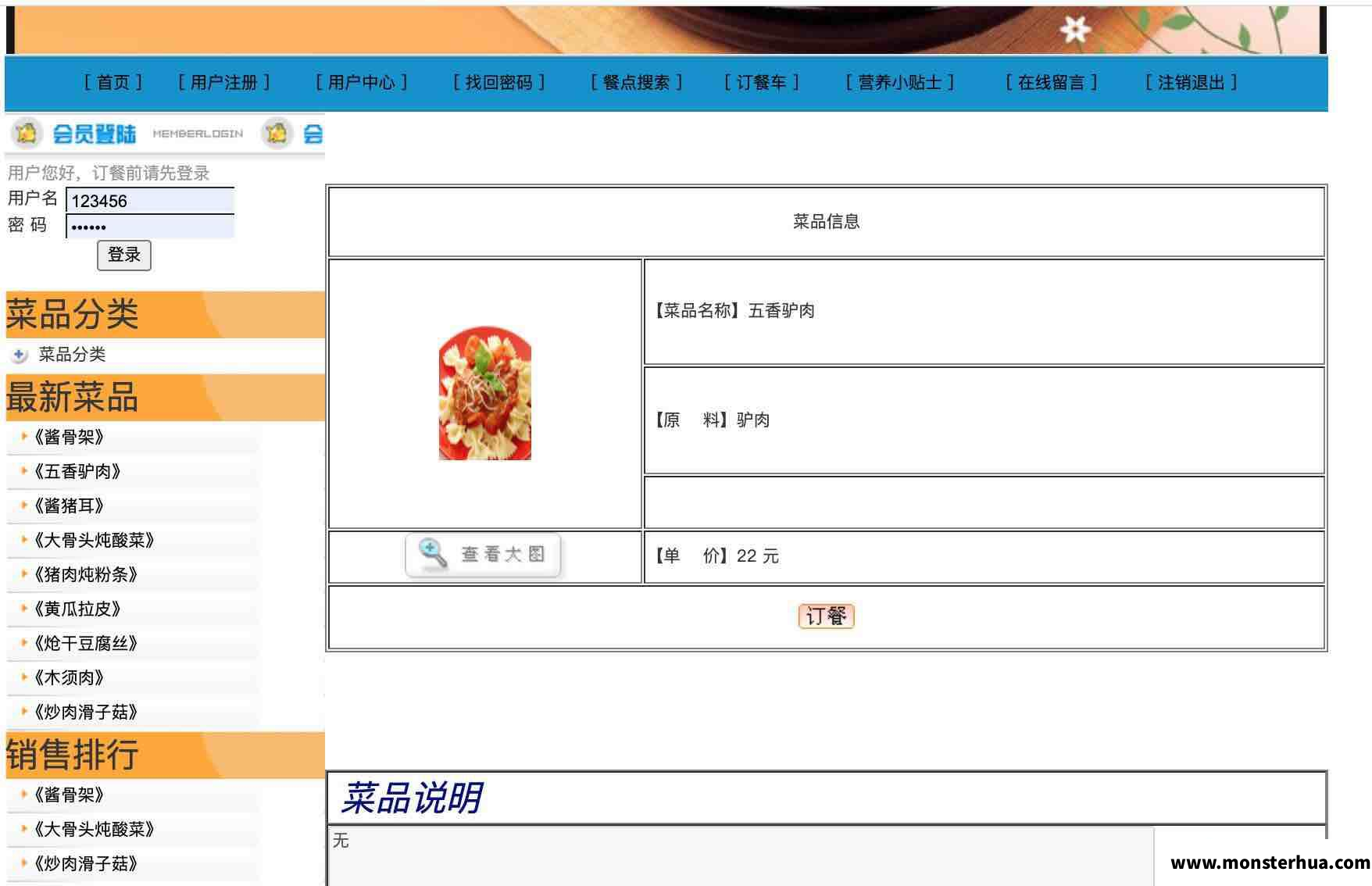Go to 用户注册 page
This screenshot has height=886, width=1372.
224,82
